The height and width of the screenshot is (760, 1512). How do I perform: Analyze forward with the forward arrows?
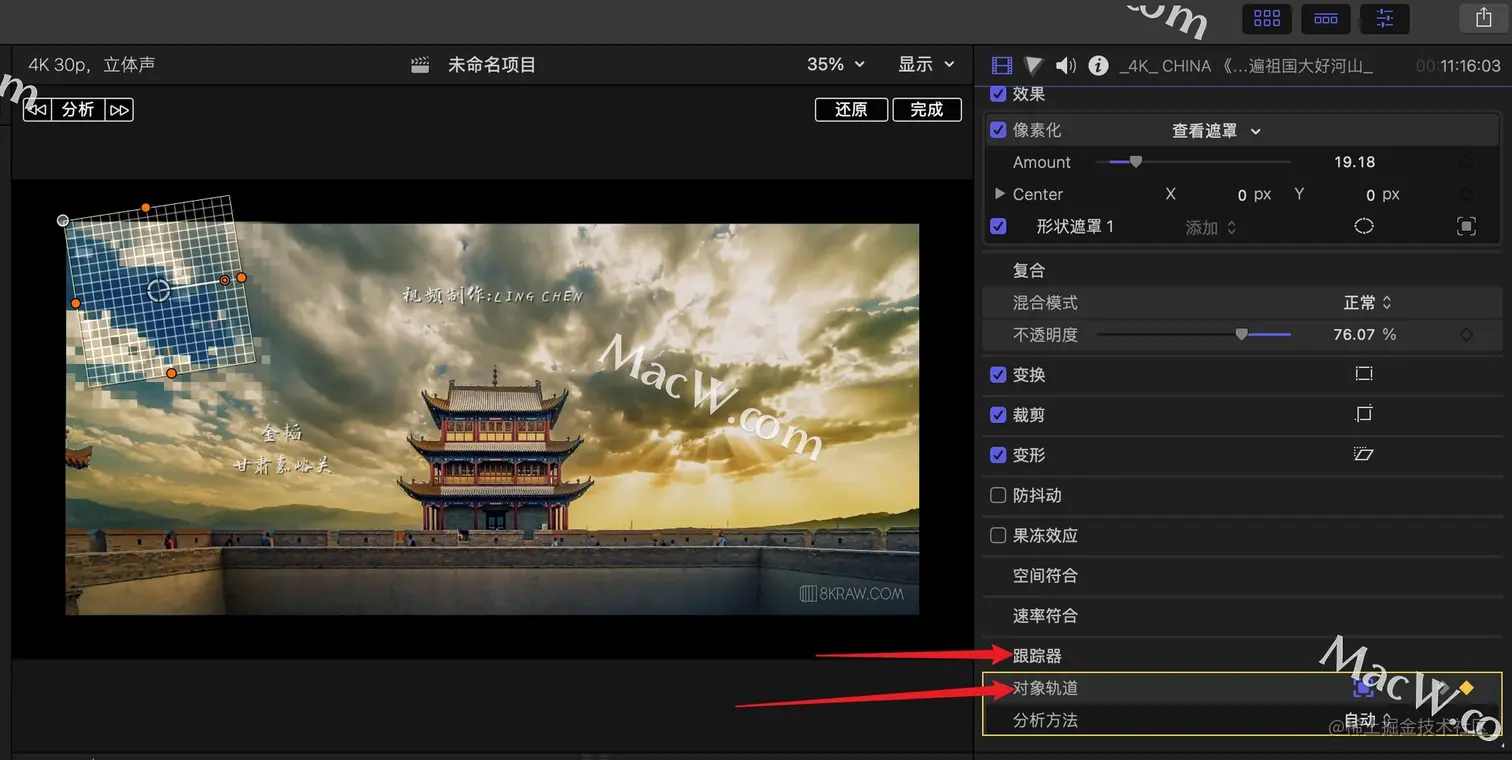119,110
